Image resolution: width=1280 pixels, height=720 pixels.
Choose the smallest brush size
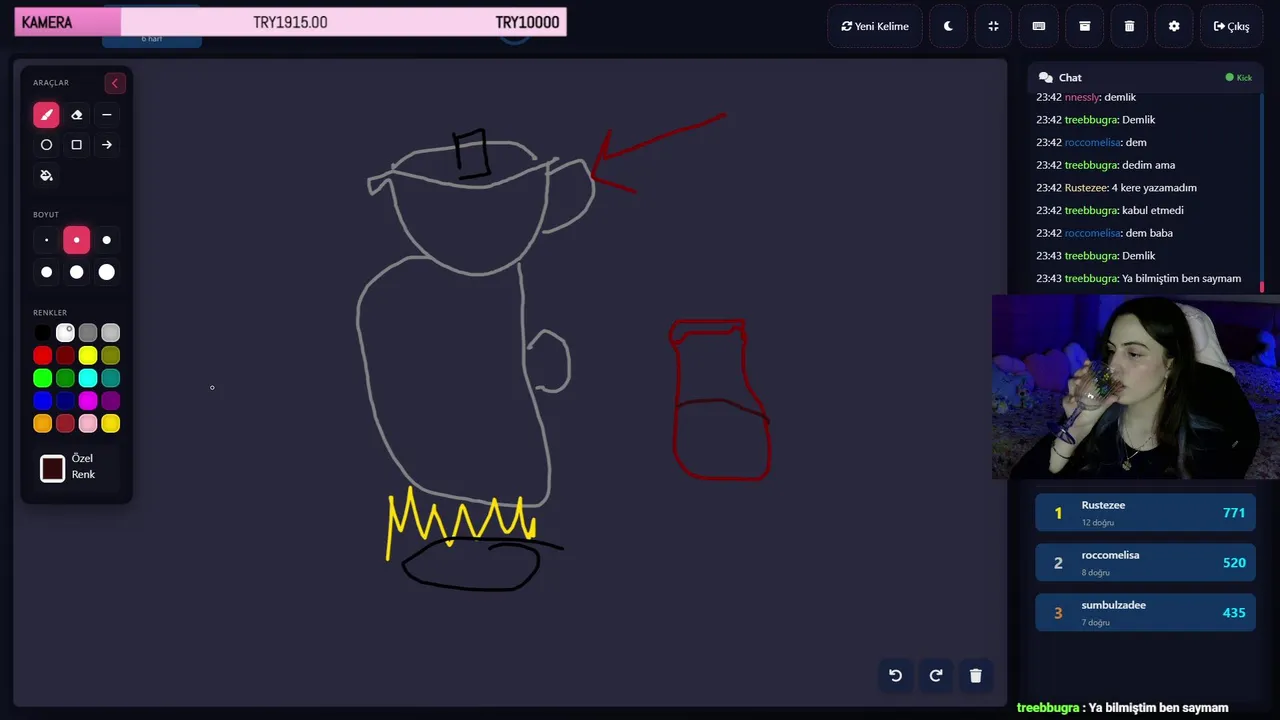(x=46, y=240)
